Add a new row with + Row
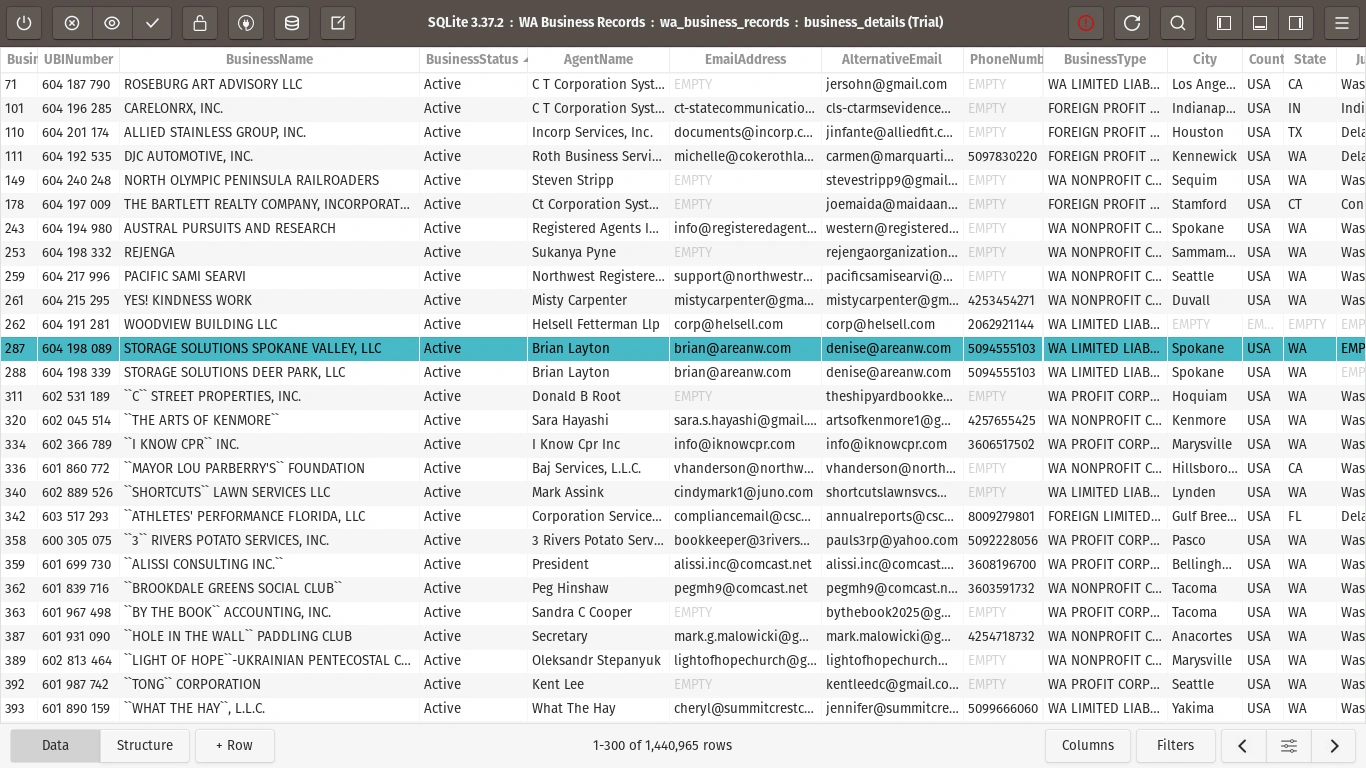 [x=234, y=745]
